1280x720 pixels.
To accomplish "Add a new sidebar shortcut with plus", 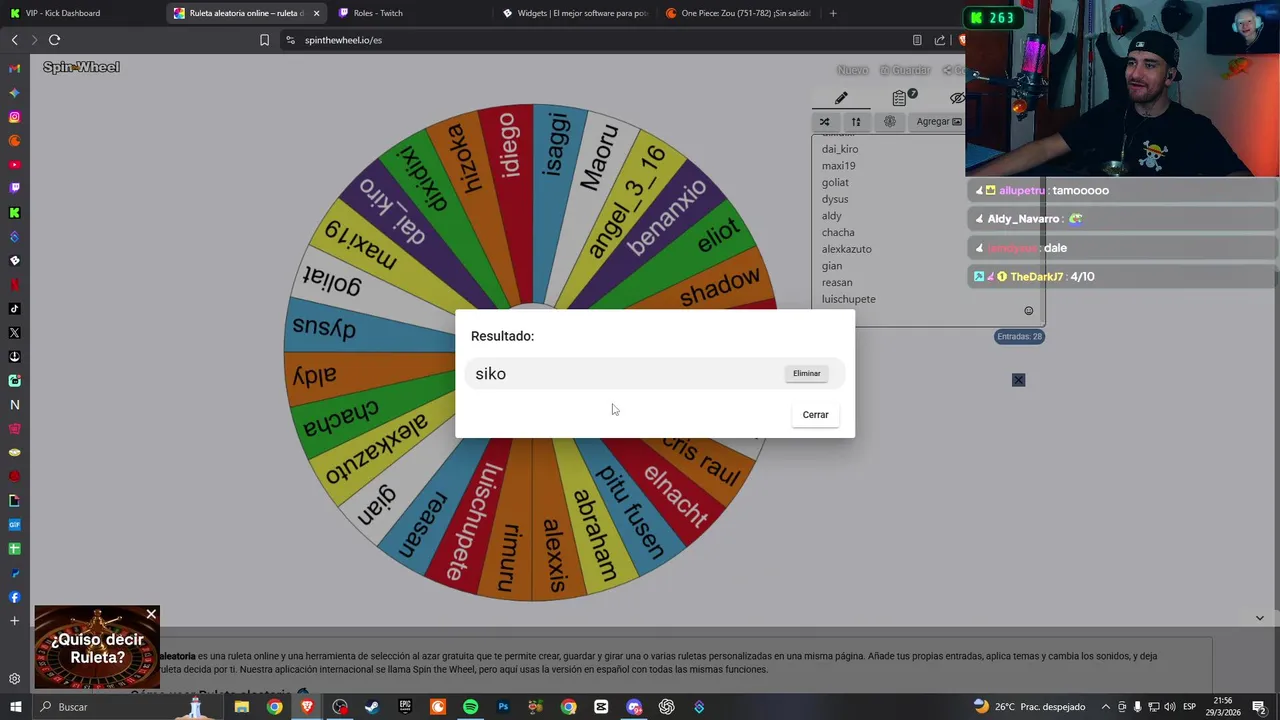I will 14,621.
